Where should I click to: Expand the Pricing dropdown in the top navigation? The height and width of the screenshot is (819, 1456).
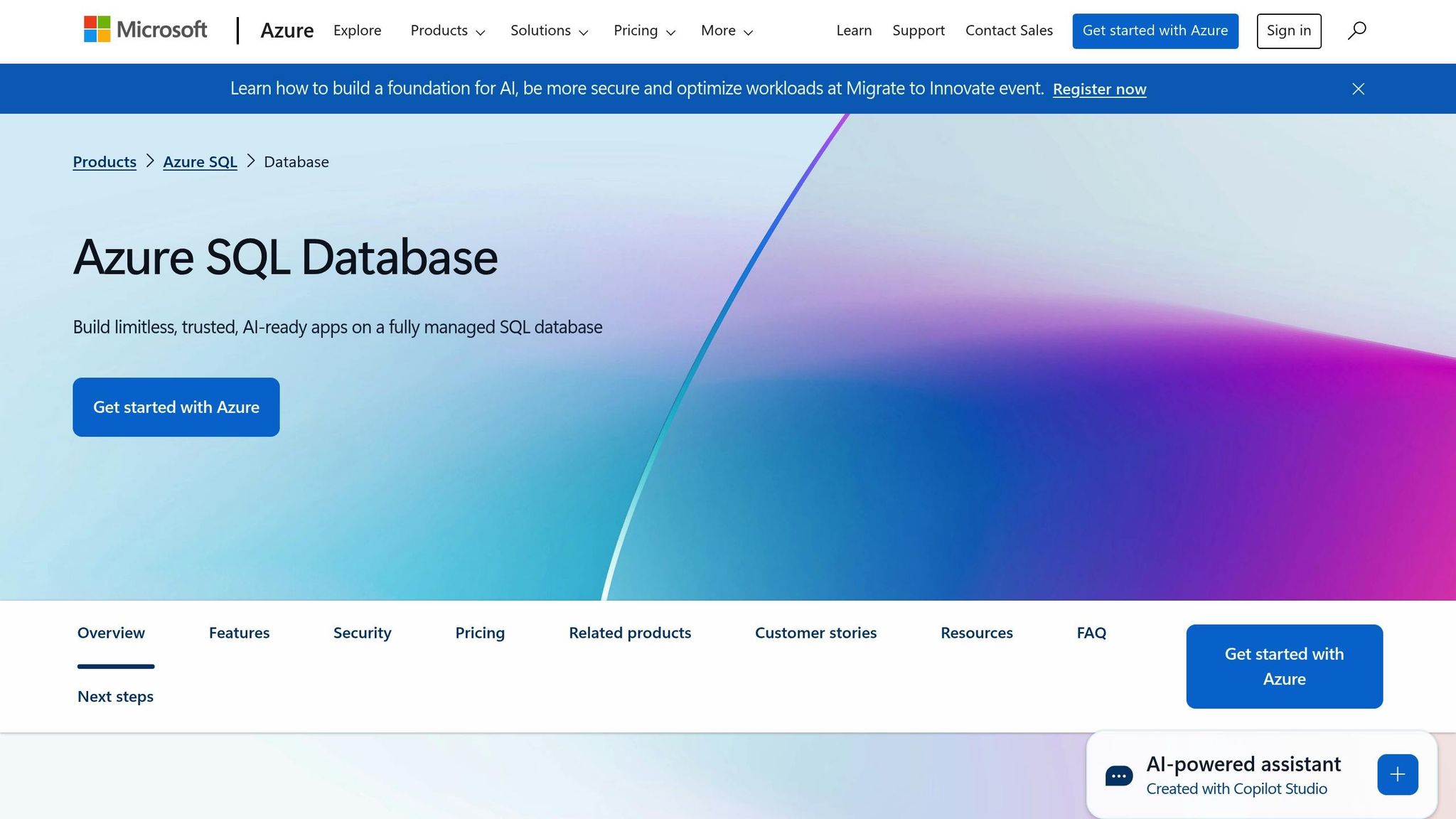pos(644,31)
